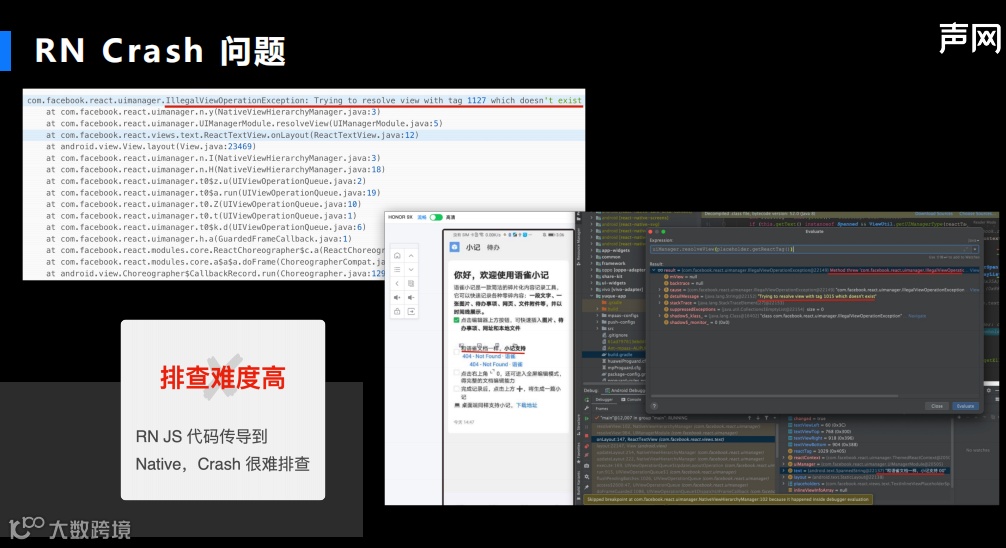Click the left speaker volume icon in device panel
The image size is (1006, 548).
[x=397, y=297]
